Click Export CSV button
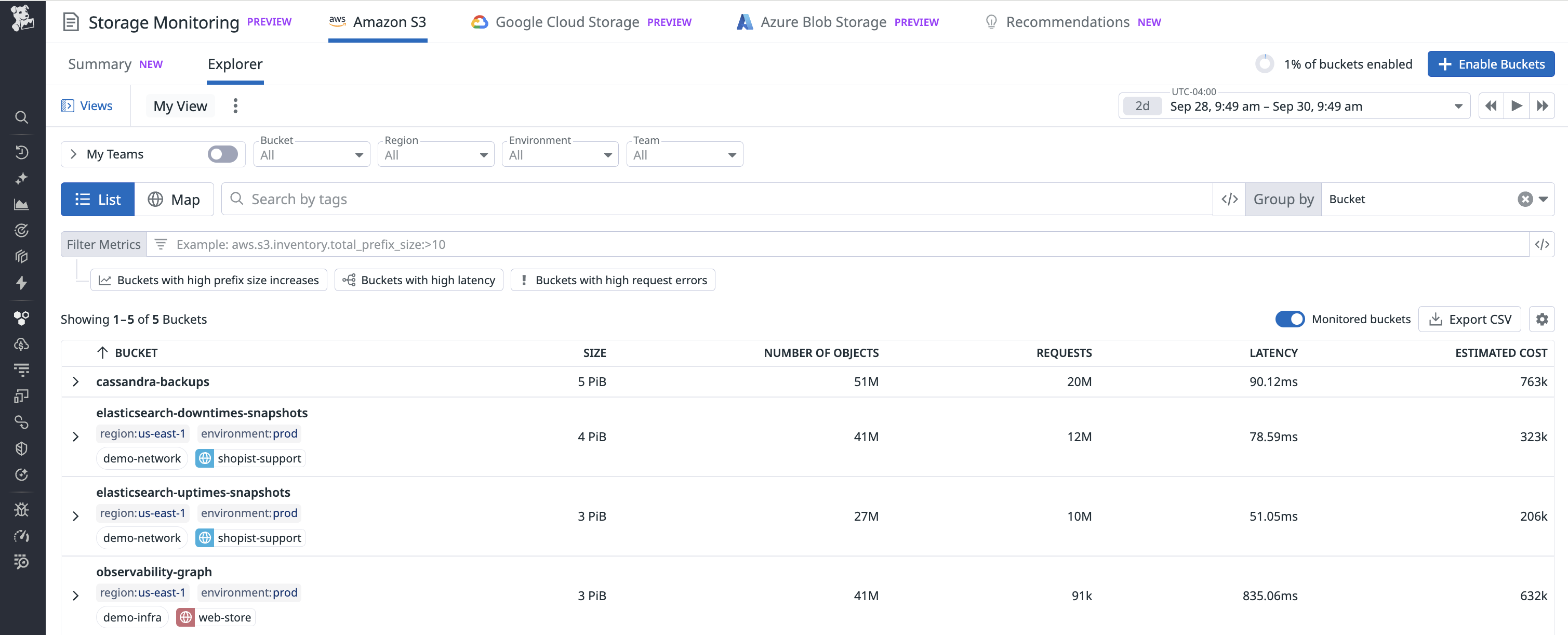Screen dimensions: 1568x635 (x=1469, y=319)
